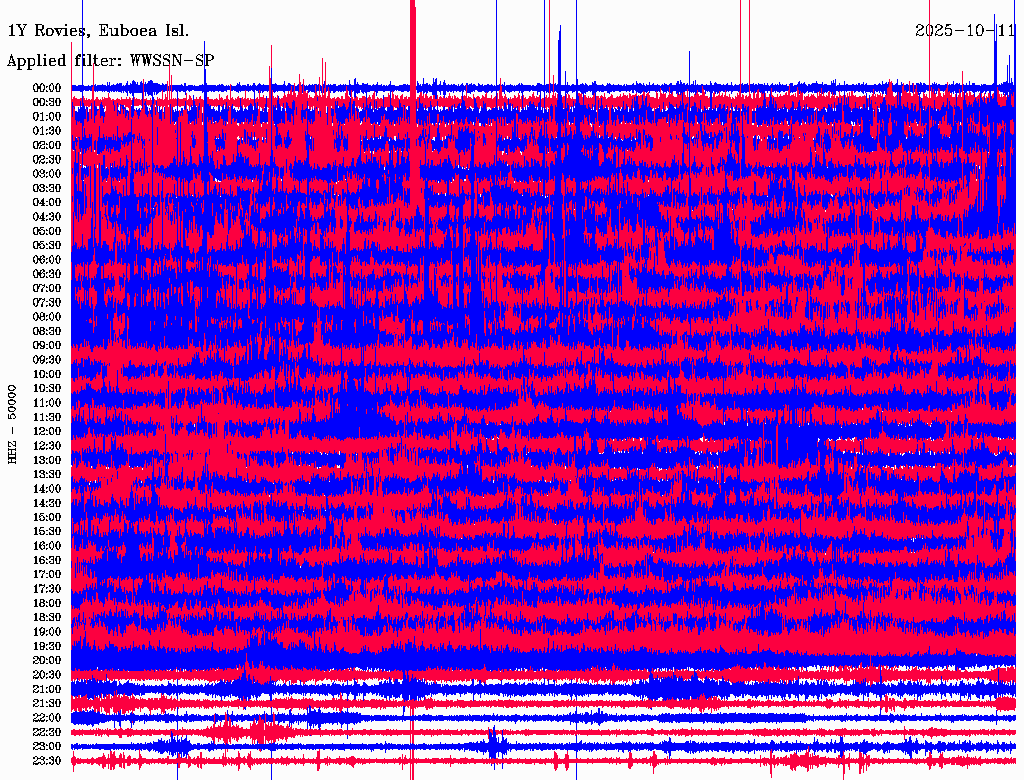
Task: Click the 15:00 time label
Action: click(x=47, y=517)
